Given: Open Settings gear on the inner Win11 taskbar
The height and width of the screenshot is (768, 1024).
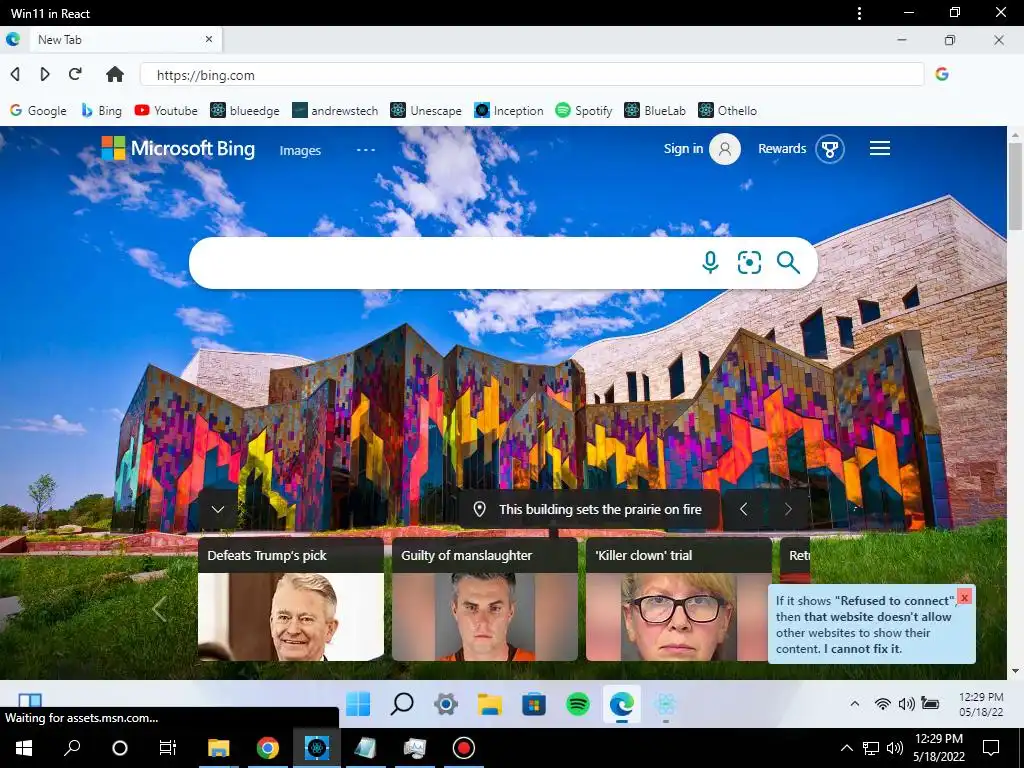Looking at the screenshot, I should tap(446, 704).
